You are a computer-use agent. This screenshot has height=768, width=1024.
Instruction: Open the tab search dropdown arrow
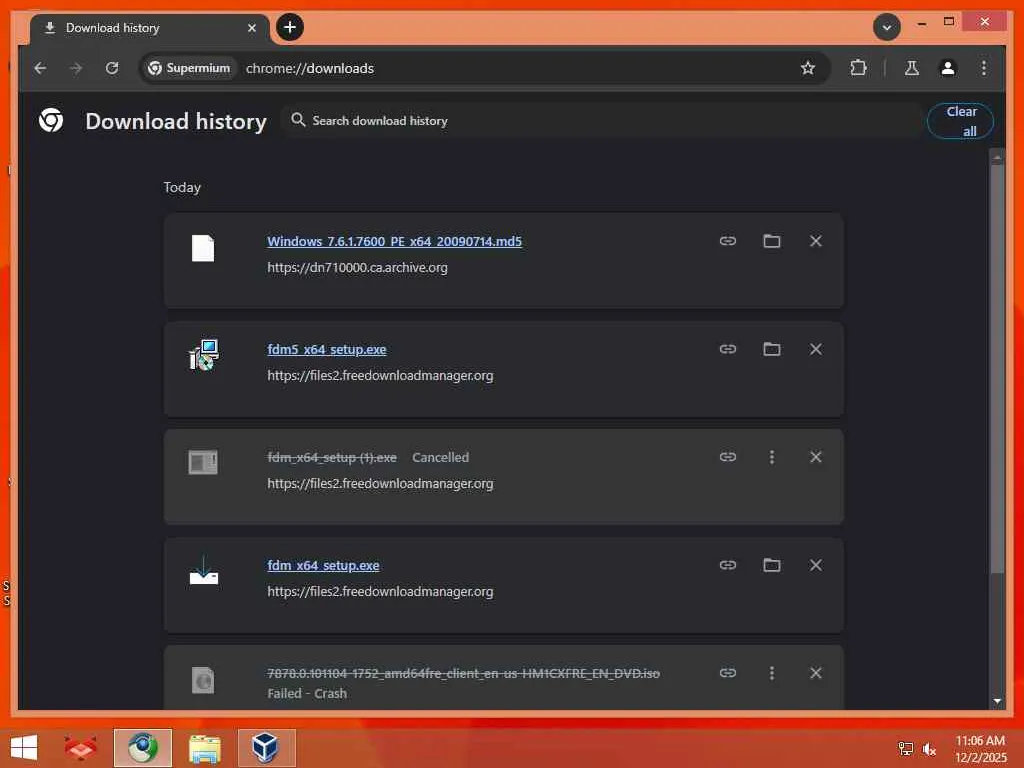(x=886, y=27)
